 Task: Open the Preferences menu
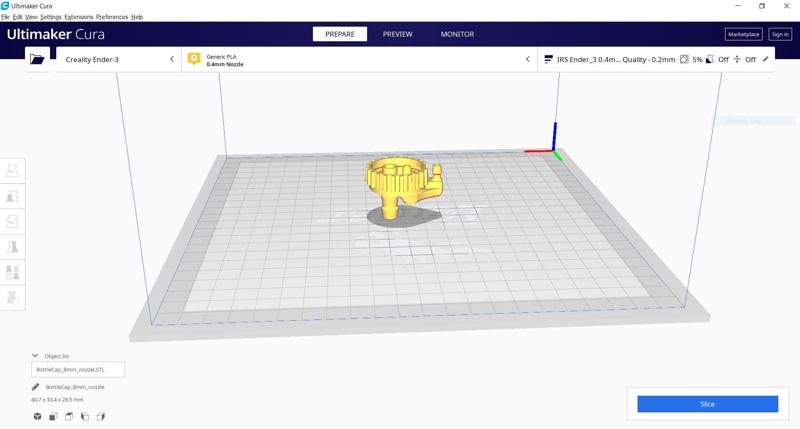(112, 17)
